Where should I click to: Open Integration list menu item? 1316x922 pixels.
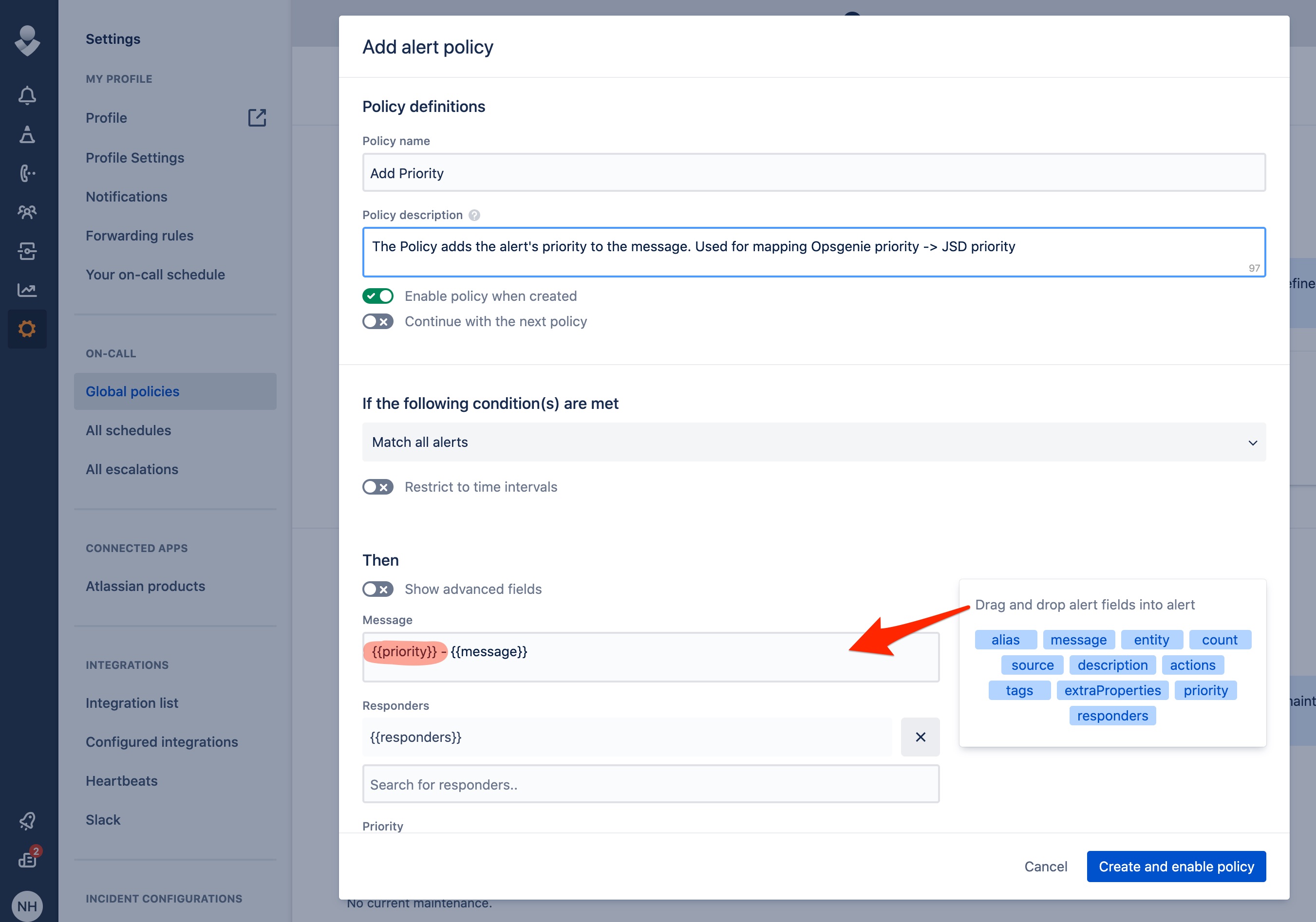point(132,703)
